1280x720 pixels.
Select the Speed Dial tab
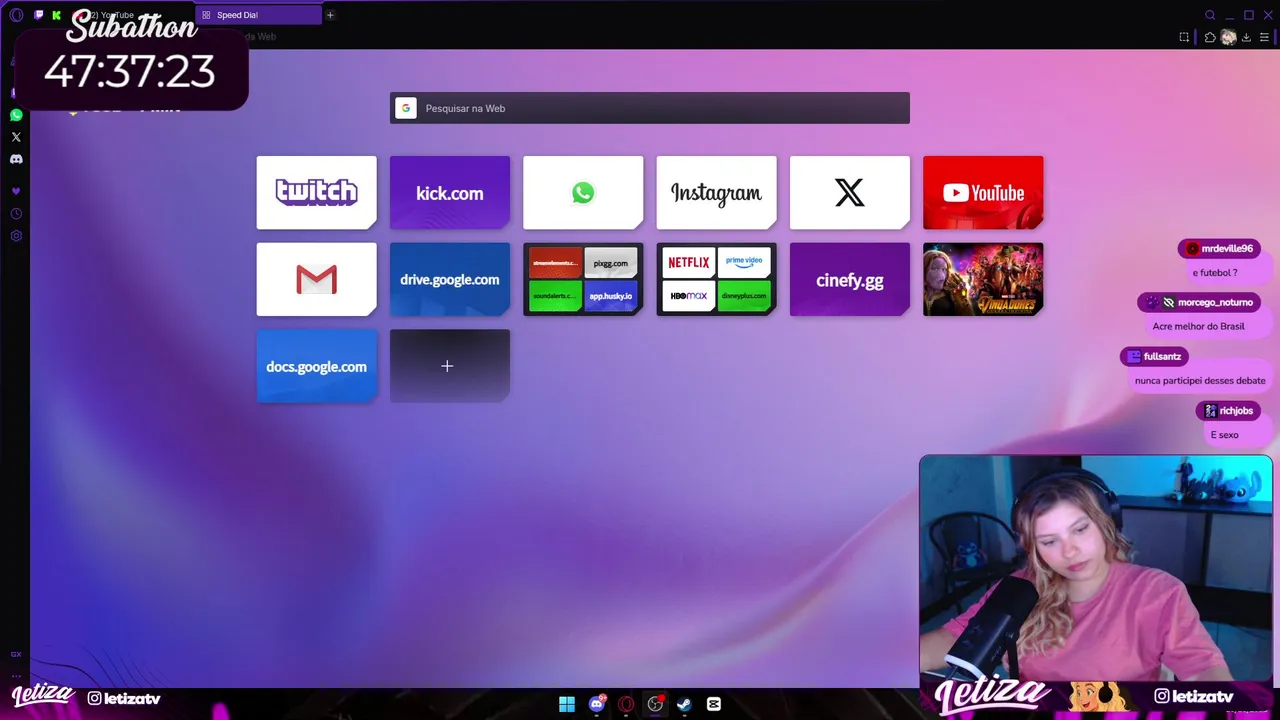(258, 15)
